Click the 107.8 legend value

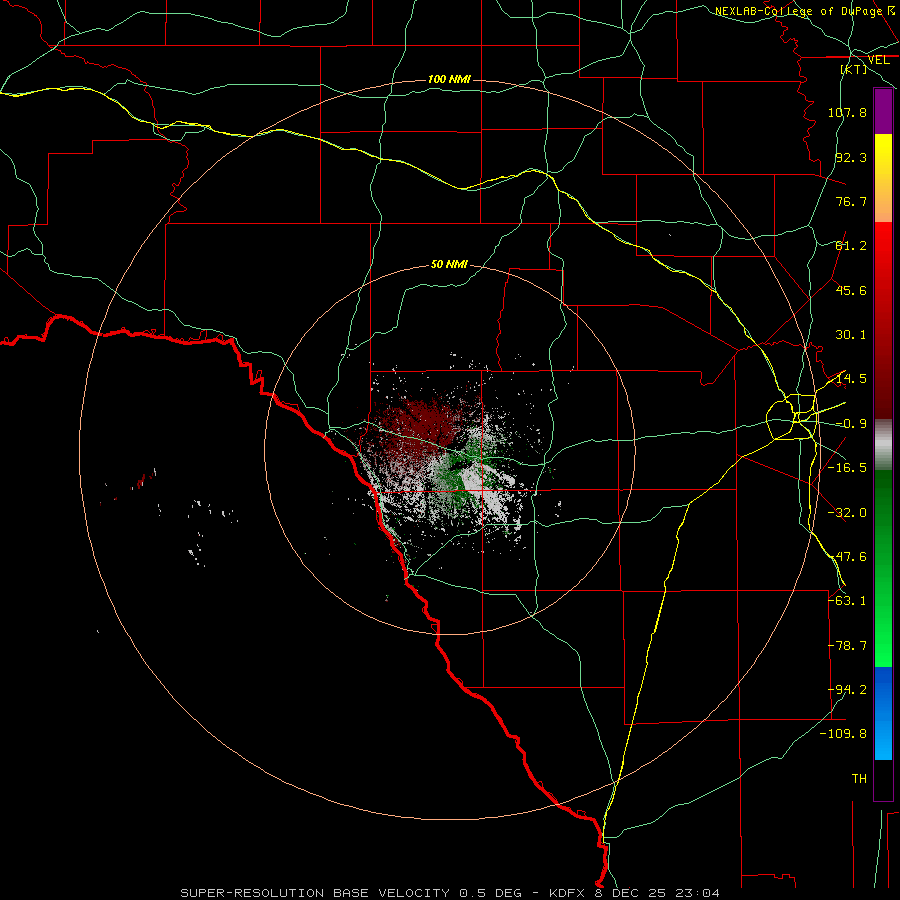(x=847, y=112)
